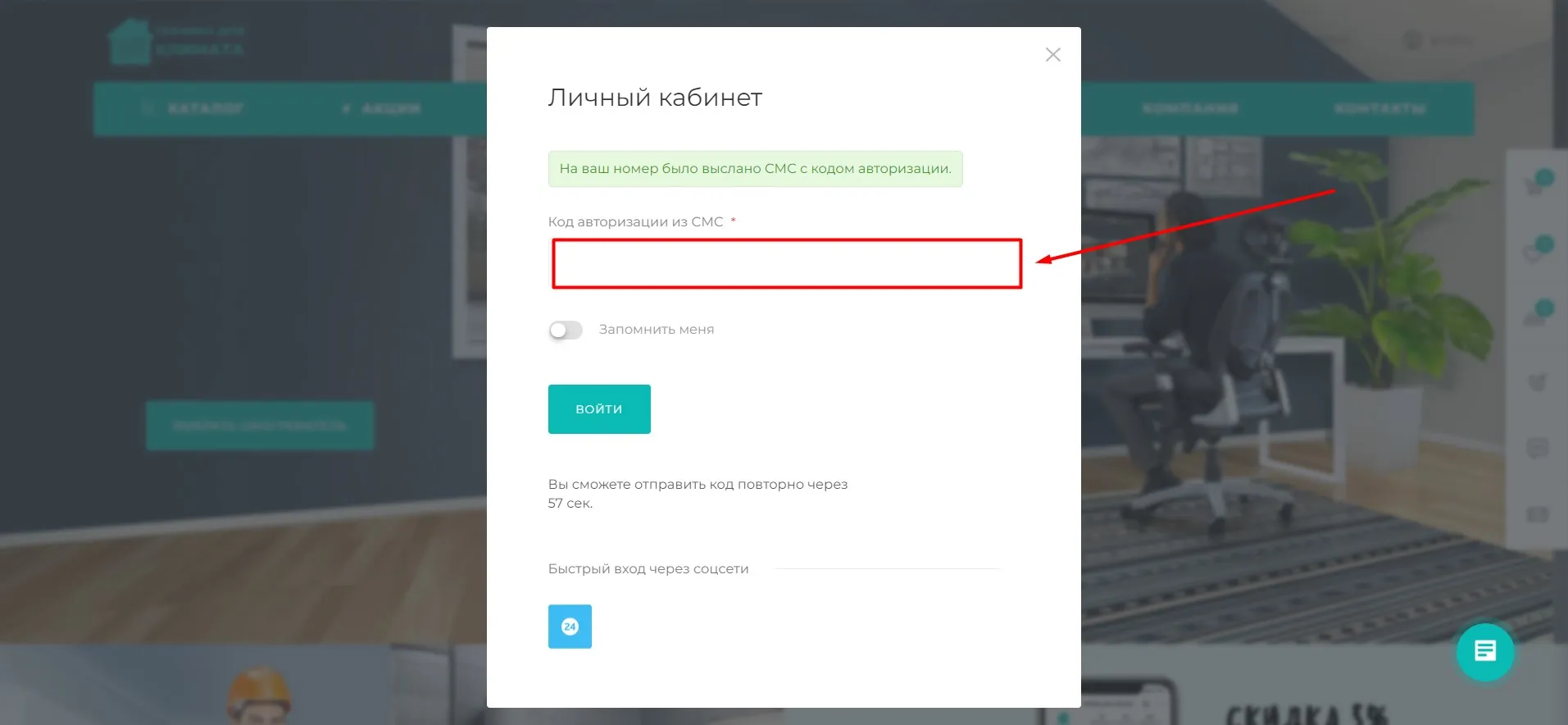Click the speech bubble icon in side panel
This screenshot has height=725, width=1568.
tap(1537, 448)
